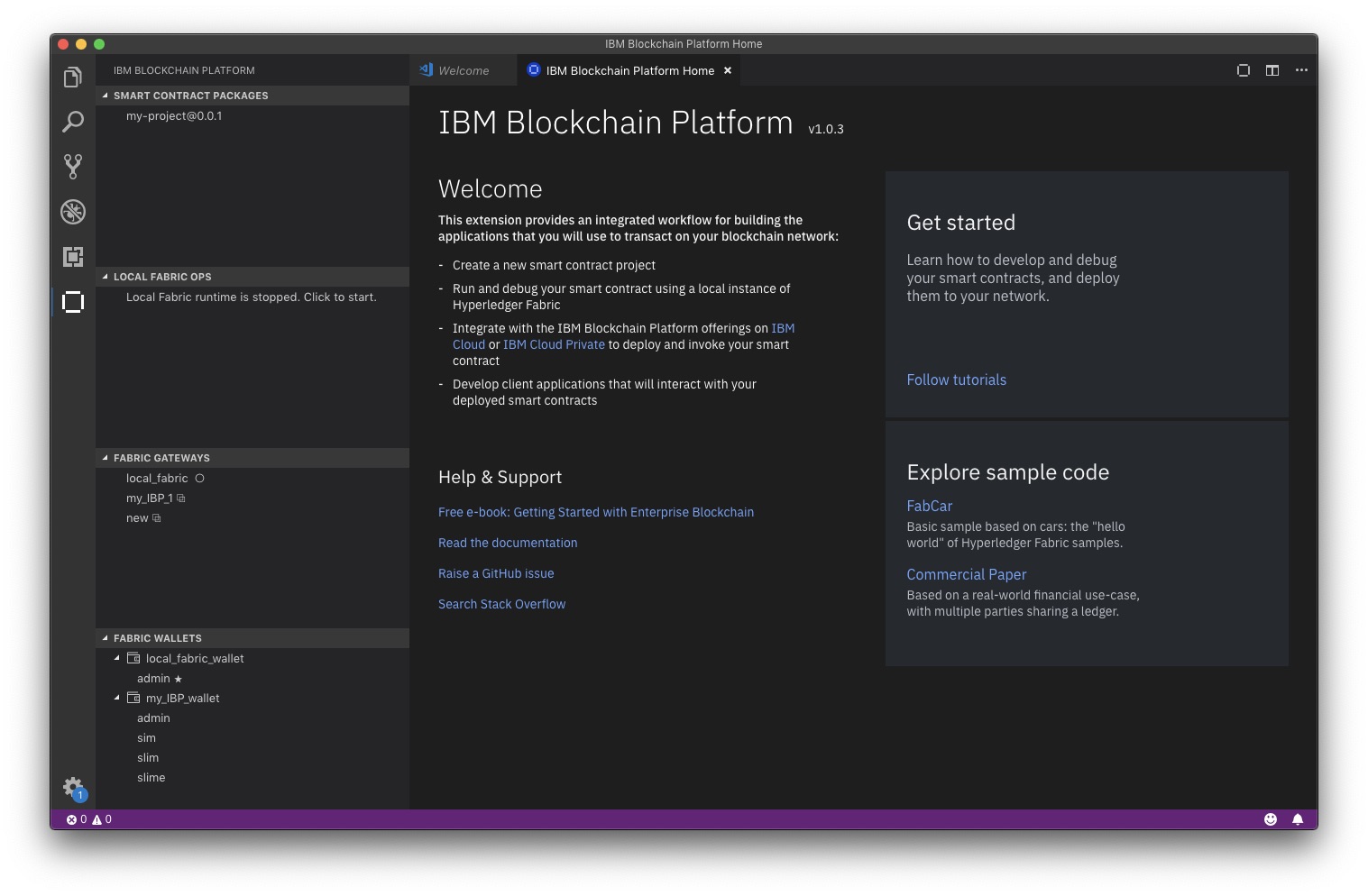This screenshot has width=1368, height=896.
Task: Click the Get started heading
Action: tap(961, 223)
